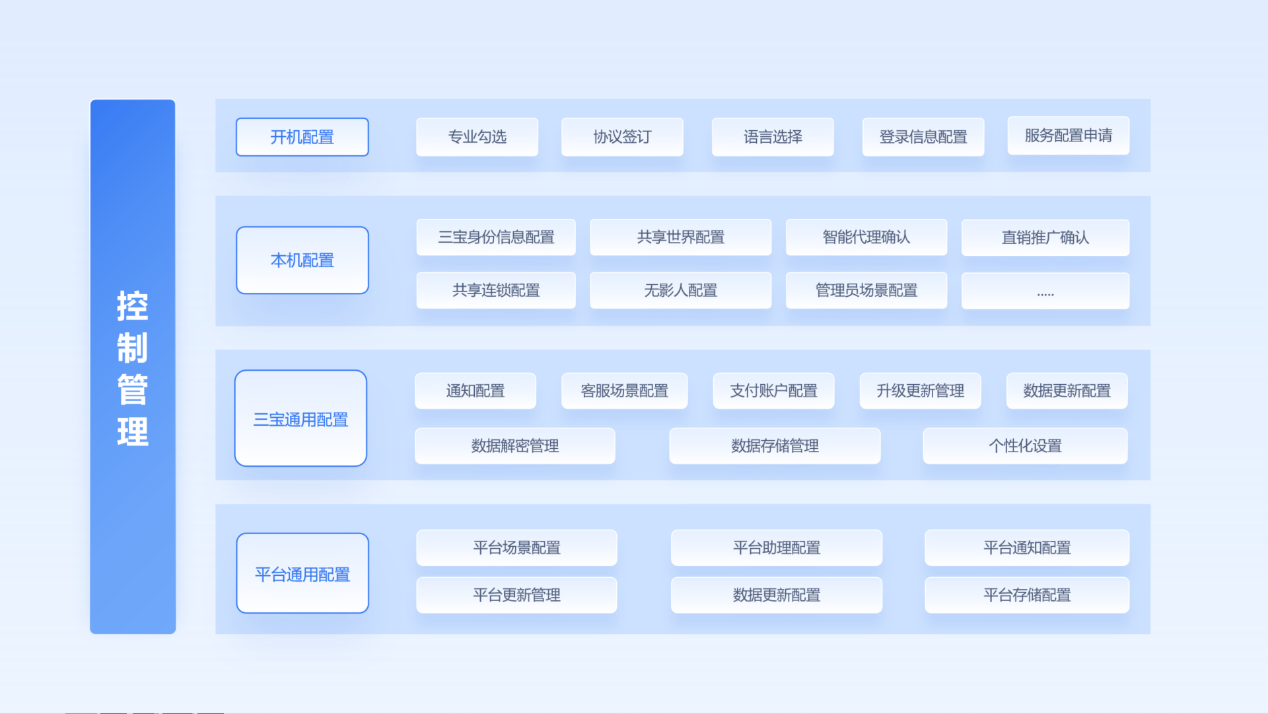Open the 三宝通用配置 category
The height and width of the screenshot is (714, 1268).
301,419
